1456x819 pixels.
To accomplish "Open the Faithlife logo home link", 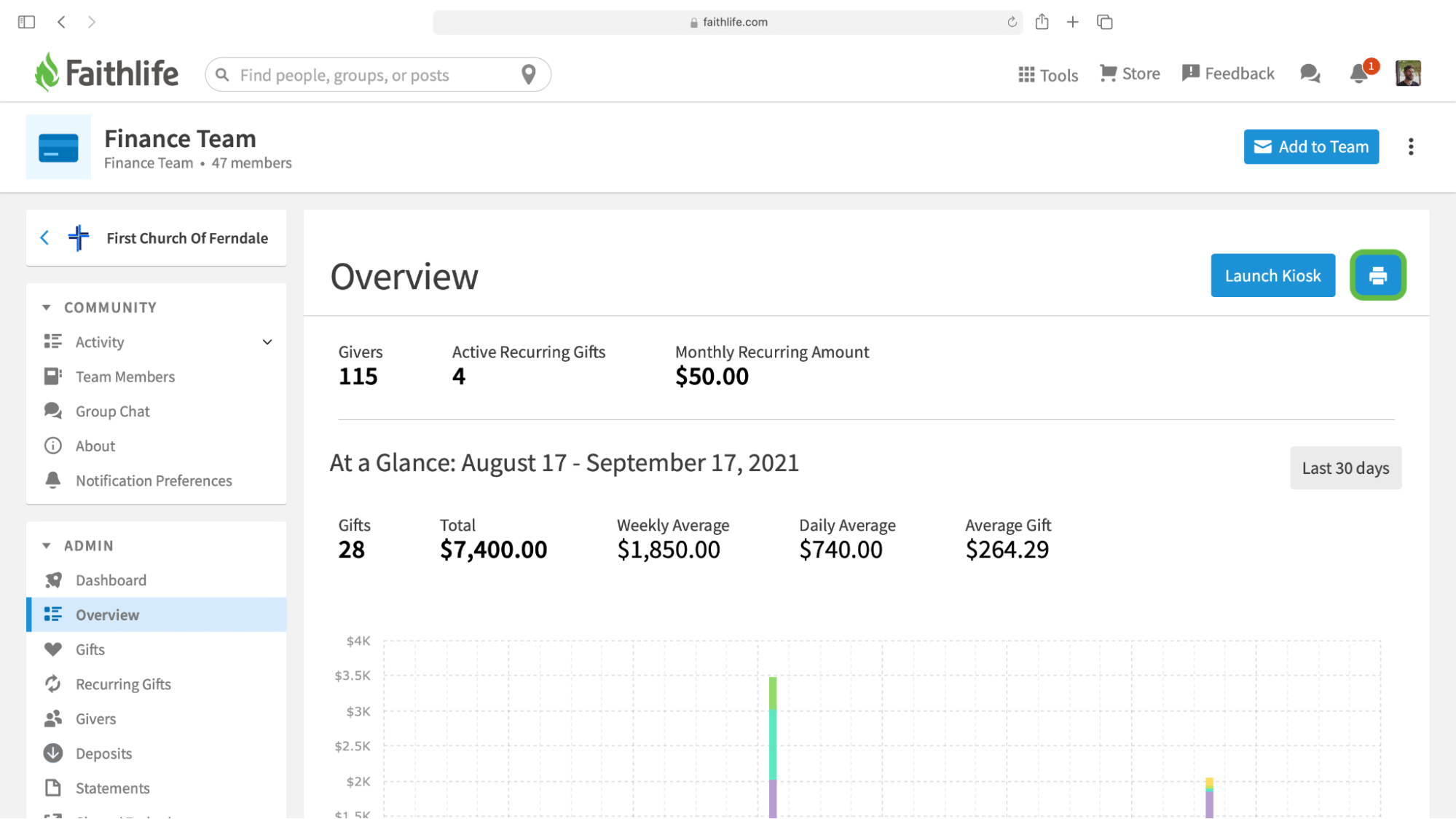I will point(106,73).
